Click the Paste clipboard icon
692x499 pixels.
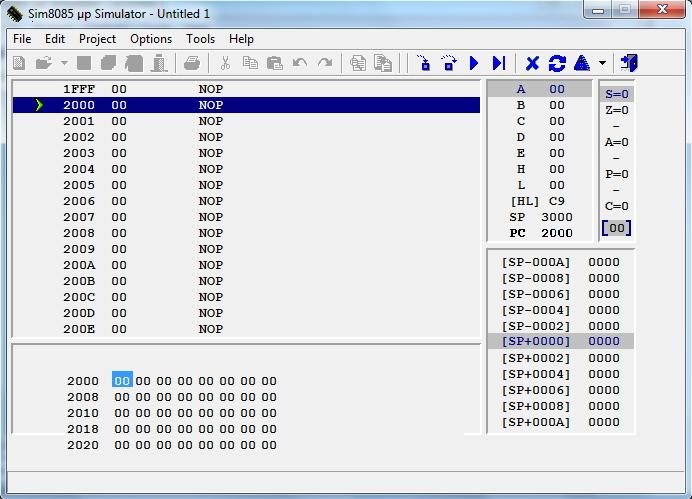tap(275, 63)
